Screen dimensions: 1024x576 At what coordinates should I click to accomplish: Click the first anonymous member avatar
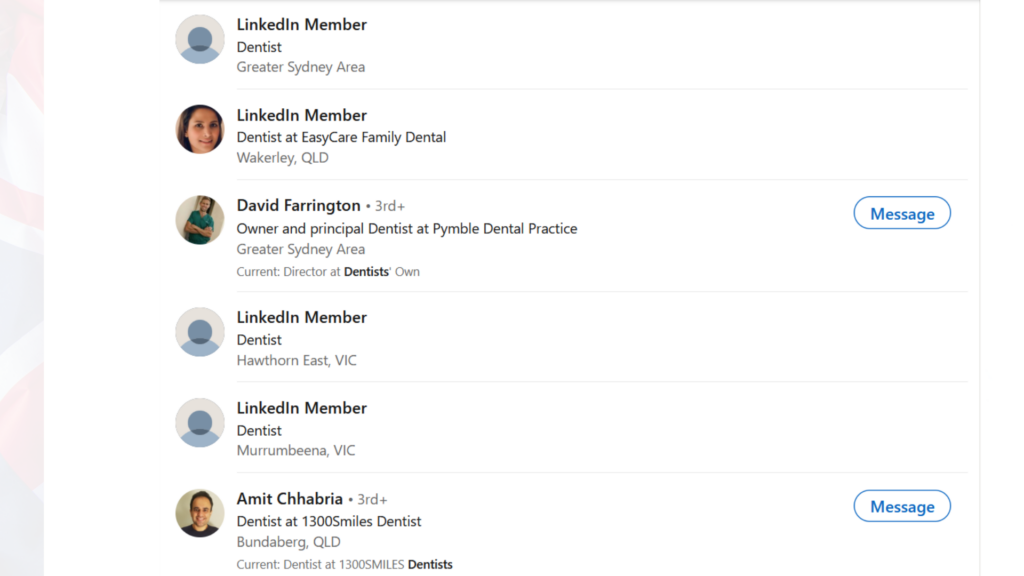[x=199, y=39]
